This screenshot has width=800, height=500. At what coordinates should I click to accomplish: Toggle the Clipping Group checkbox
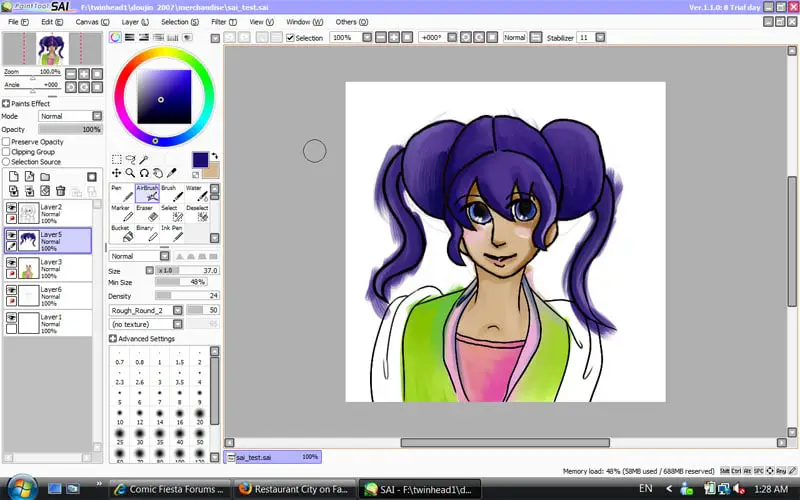click(x=6, y=152)
